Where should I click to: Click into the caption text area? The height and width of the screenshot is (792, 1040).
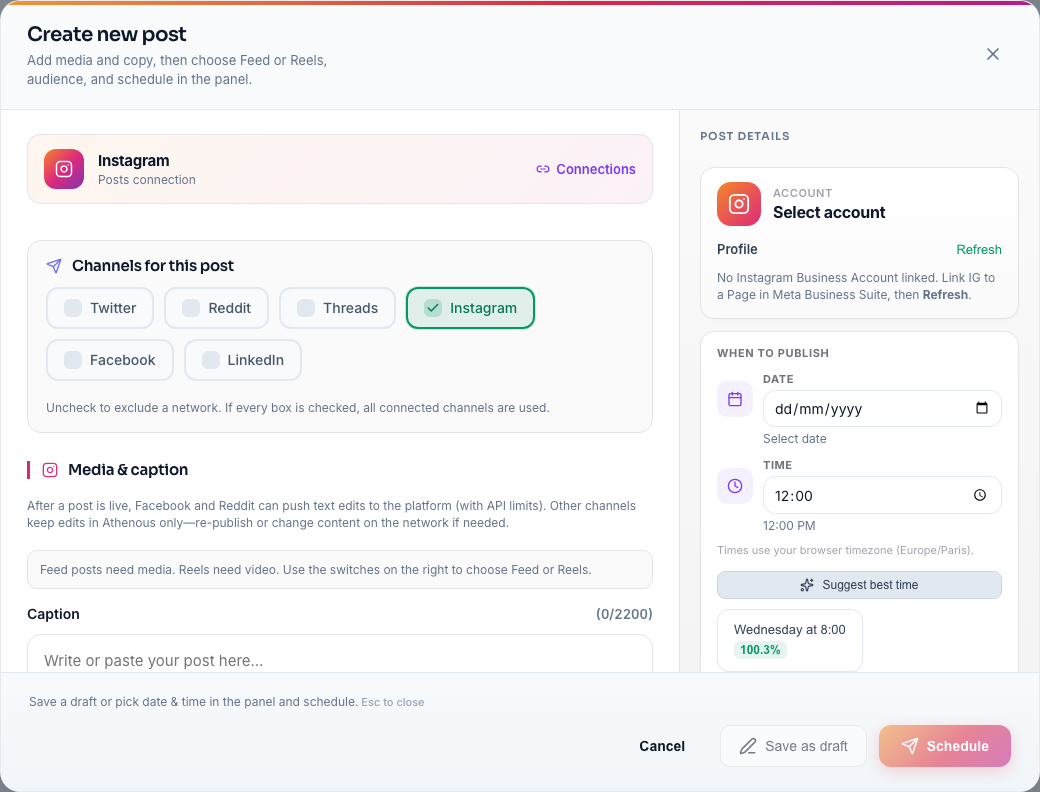[340, 658]
